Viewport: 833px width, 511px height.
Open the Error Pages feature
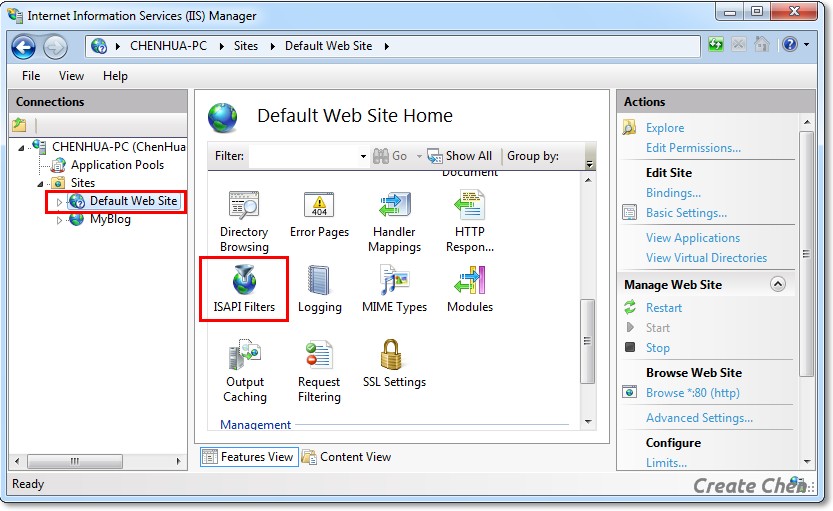point(319,215)
